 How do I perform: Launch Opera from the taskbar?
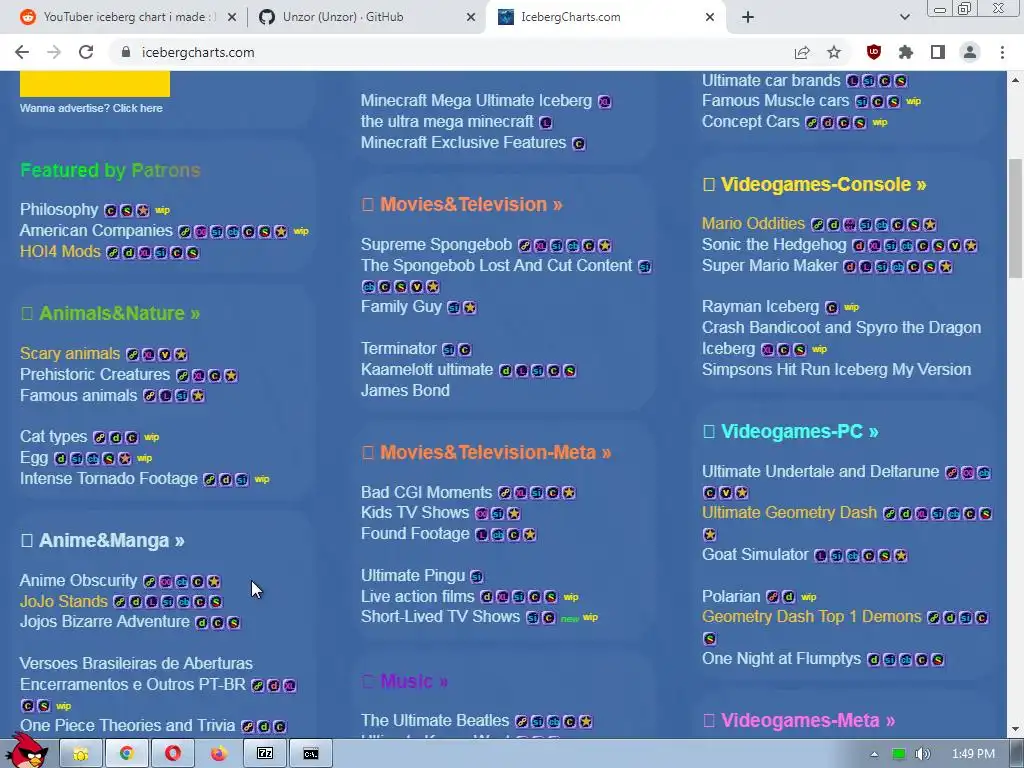click(172, 754)
